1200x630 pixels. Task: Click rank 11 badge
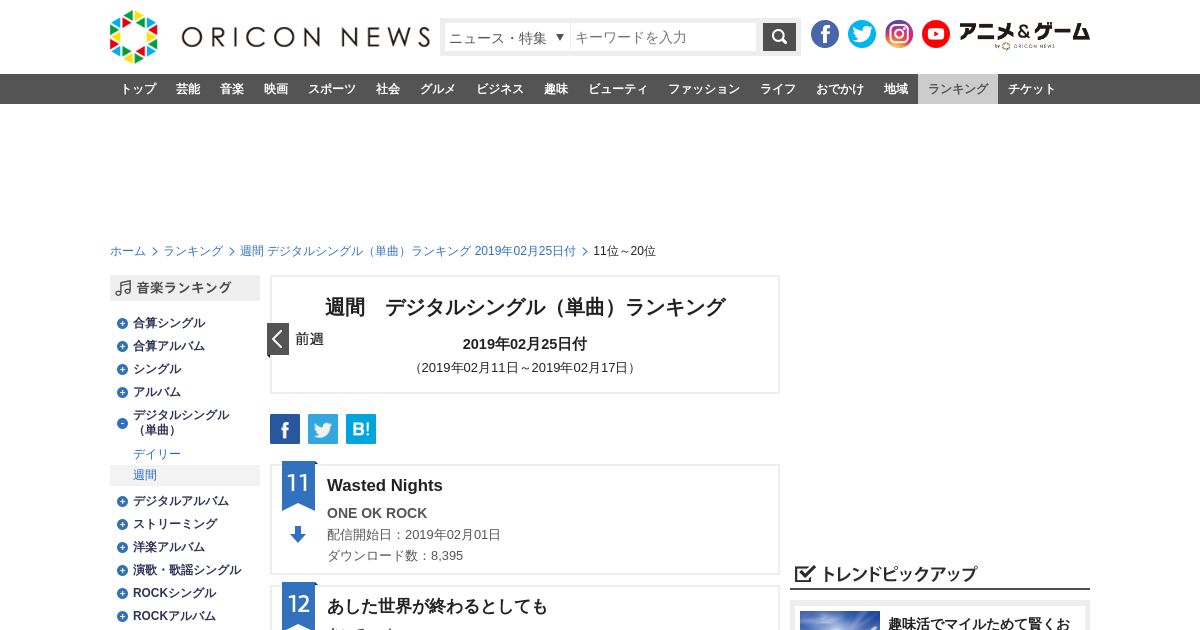[x=299, y=485]
